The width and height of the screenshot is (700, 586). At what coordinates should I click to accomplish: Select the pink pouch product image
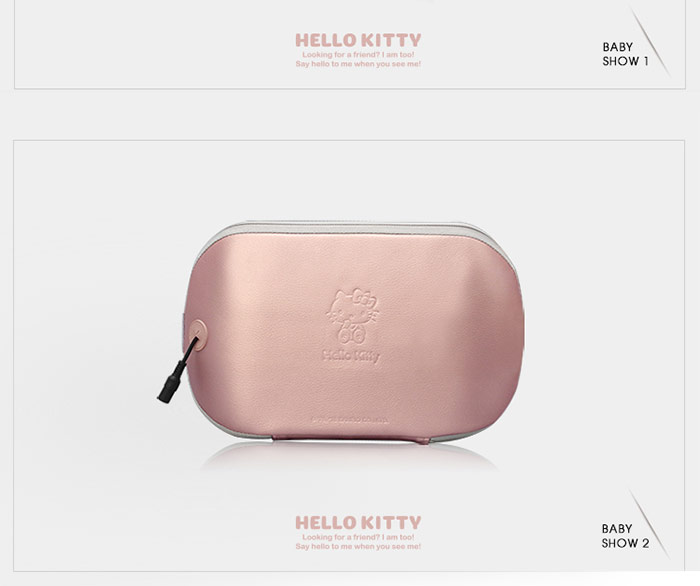click(x=342, y=331)
